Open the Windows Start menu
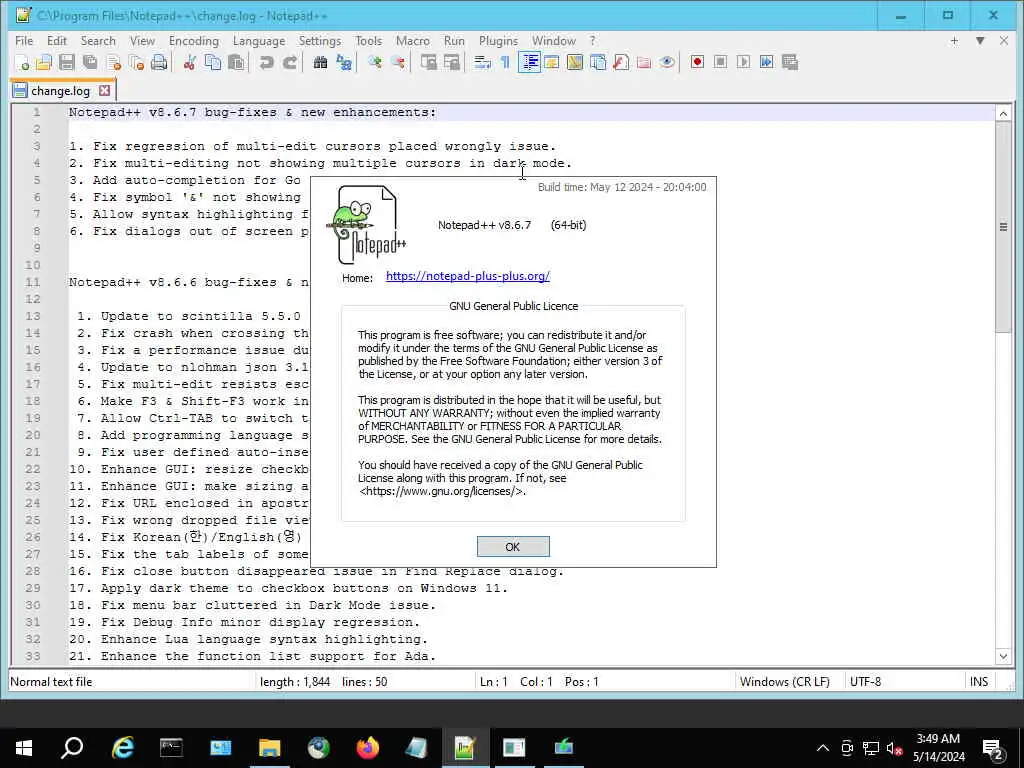The height and width of the screenshot is (768, 1024). [x=24, y=748]
